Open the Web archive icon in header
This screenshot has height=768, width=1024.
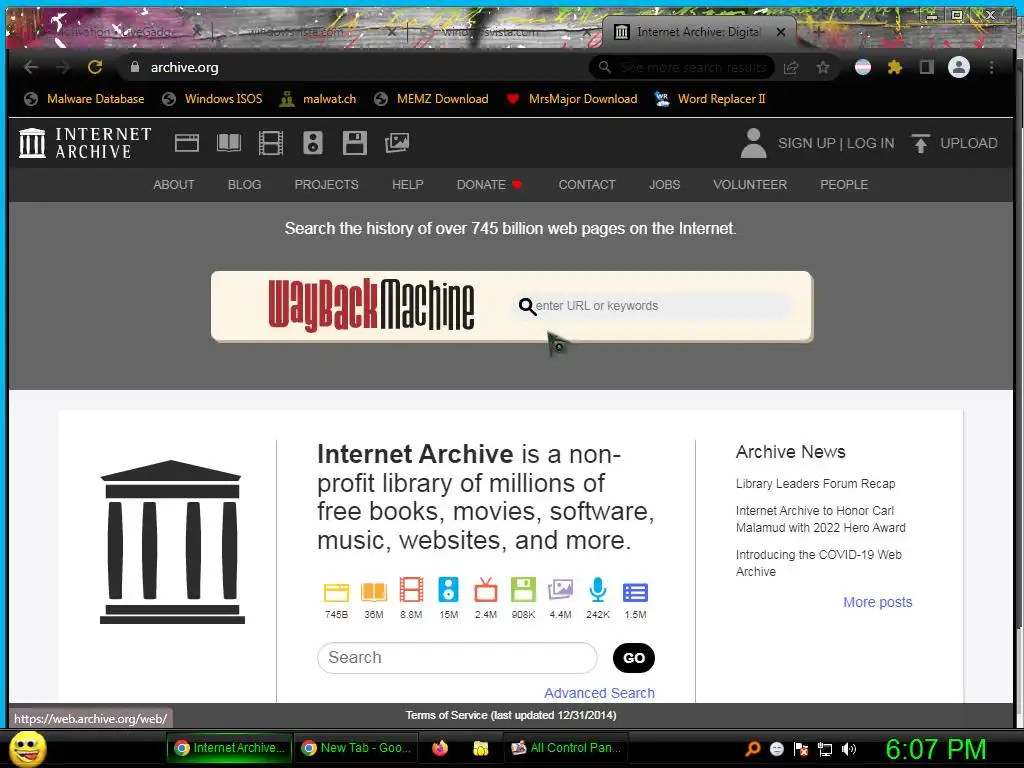pos(187,143)
